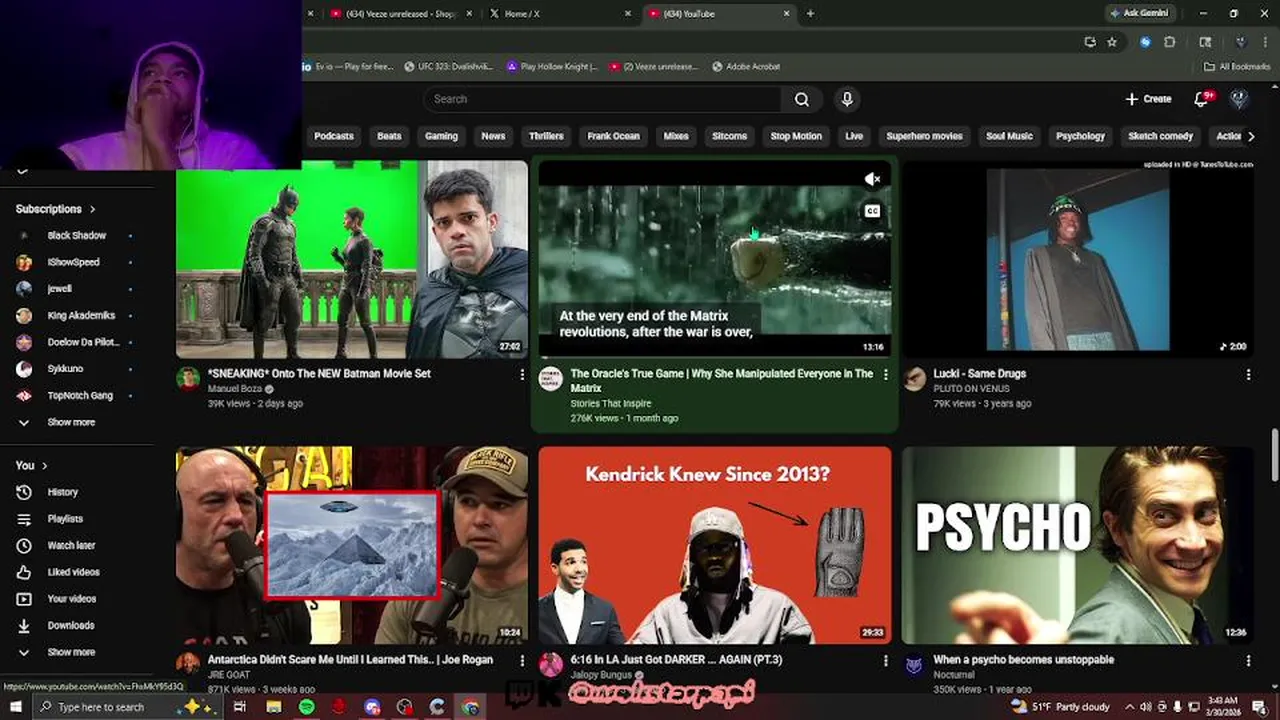Image resolution: width=1280 pixels, height=720 pixels.
Task: Open options menu for 6:16 In LA video
Action: pyautogui.click(x=885, y=660)
